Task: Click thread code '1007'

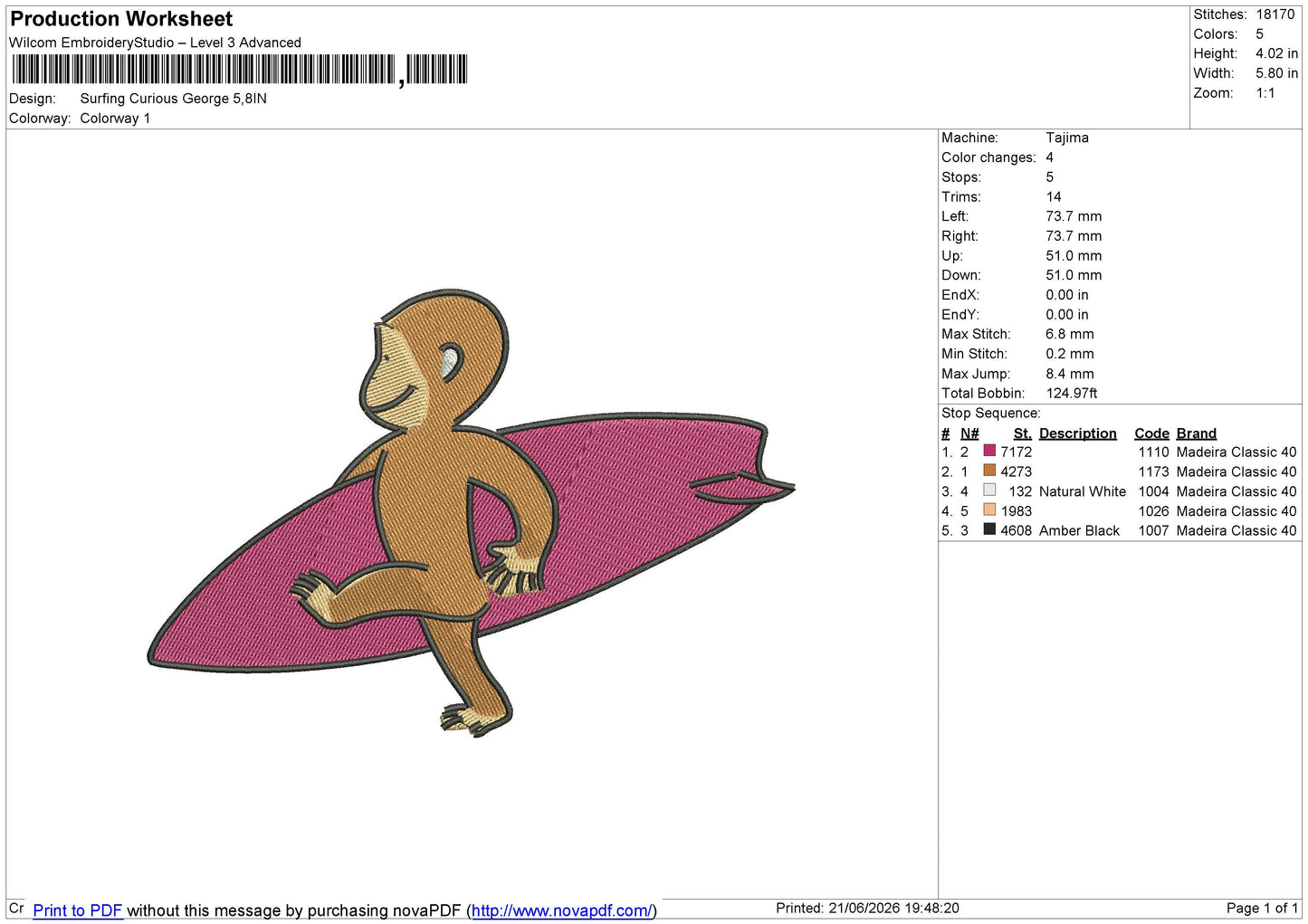Action: (x=1153, y=530)
